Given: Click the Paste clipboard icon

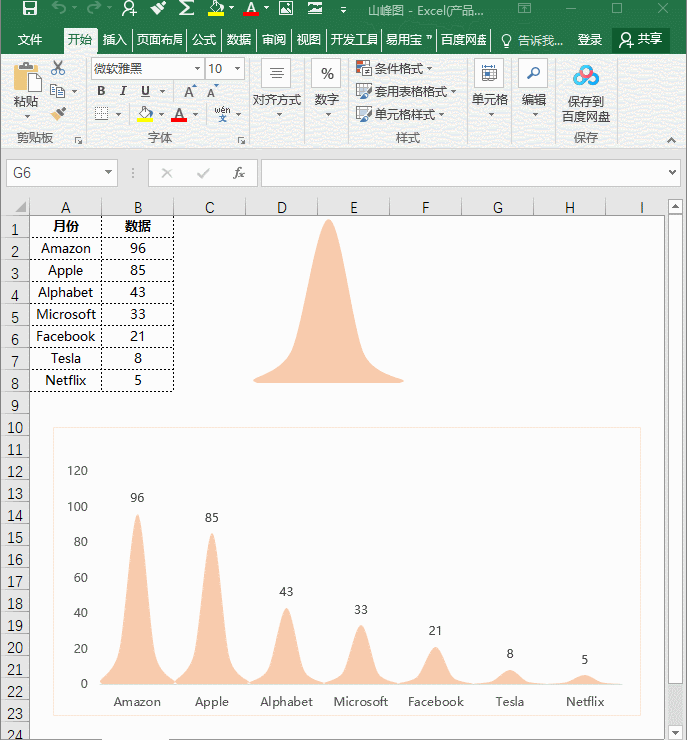Looking at the screenshot, I should coord(27,77).
